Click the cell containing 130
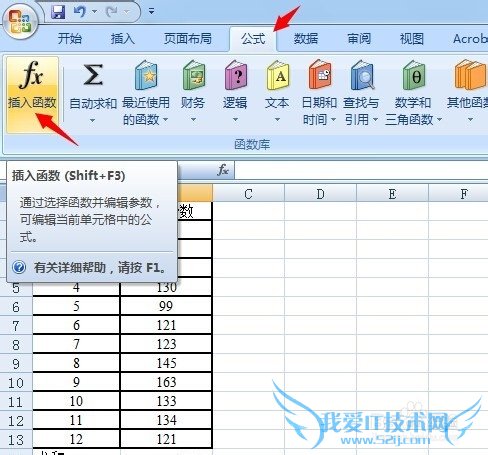 (166, 287)
